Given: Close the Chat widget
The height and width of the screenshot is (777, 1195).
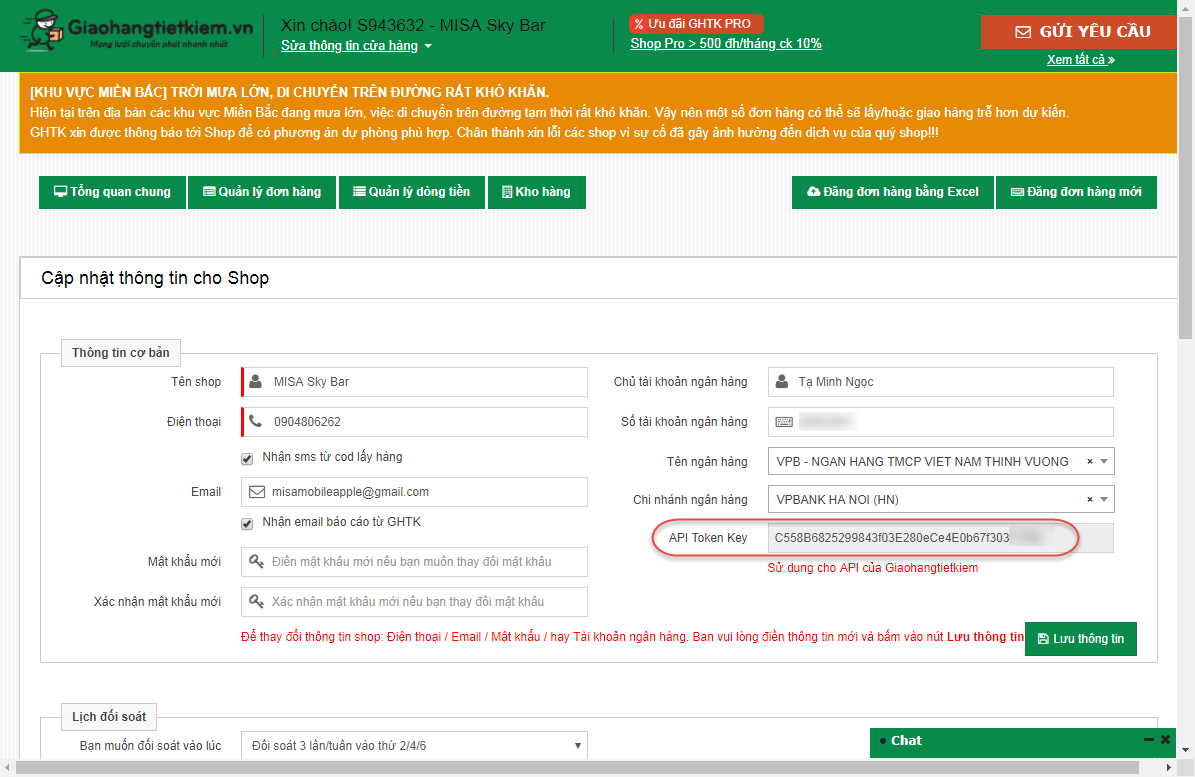Looking at the screenshot, I should click(x=1165, y=740).
